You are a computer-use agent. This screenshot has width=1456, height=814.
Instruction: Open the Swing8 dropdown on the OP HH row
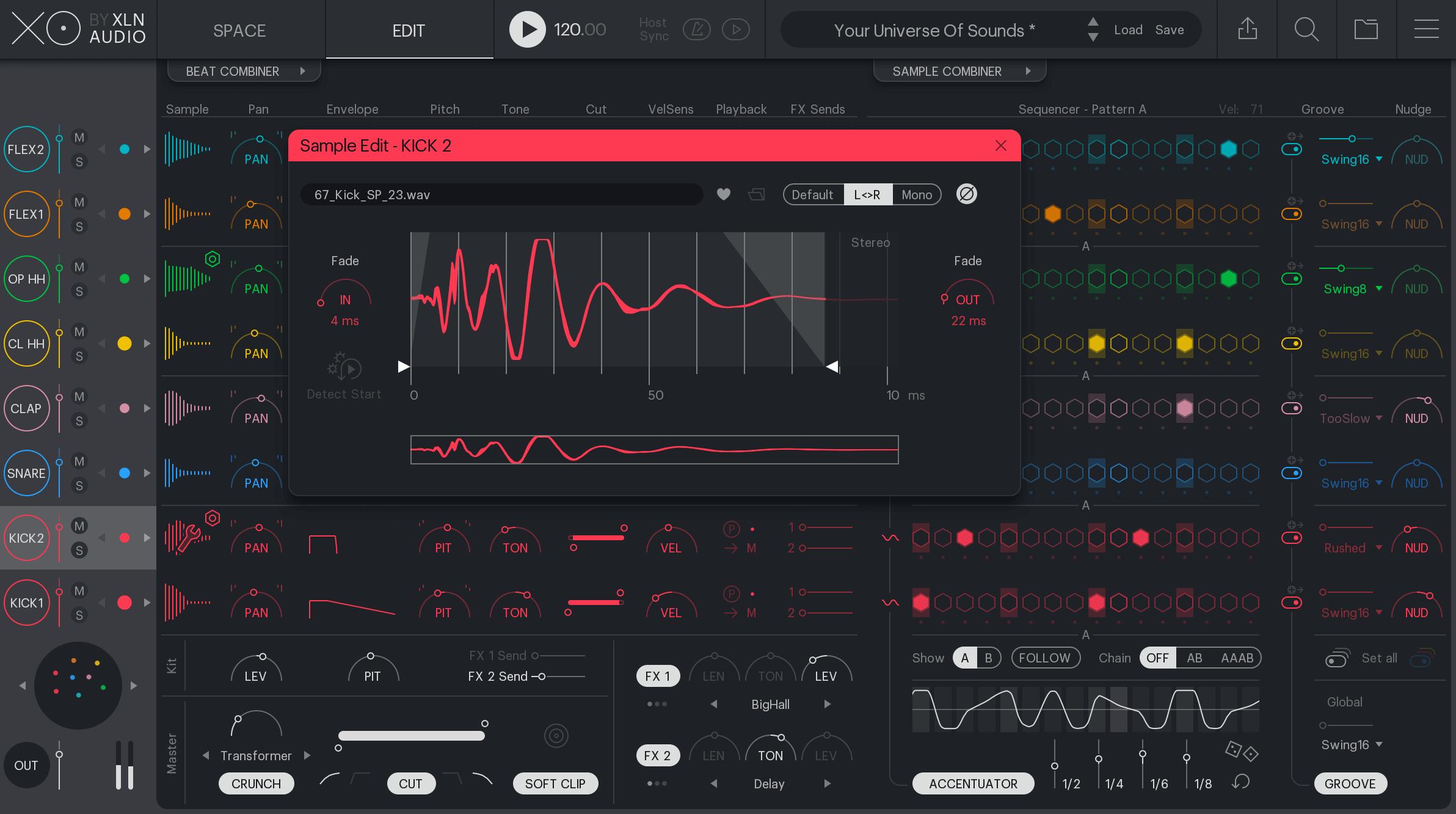pyautogui.click(x=1350, y=289)
